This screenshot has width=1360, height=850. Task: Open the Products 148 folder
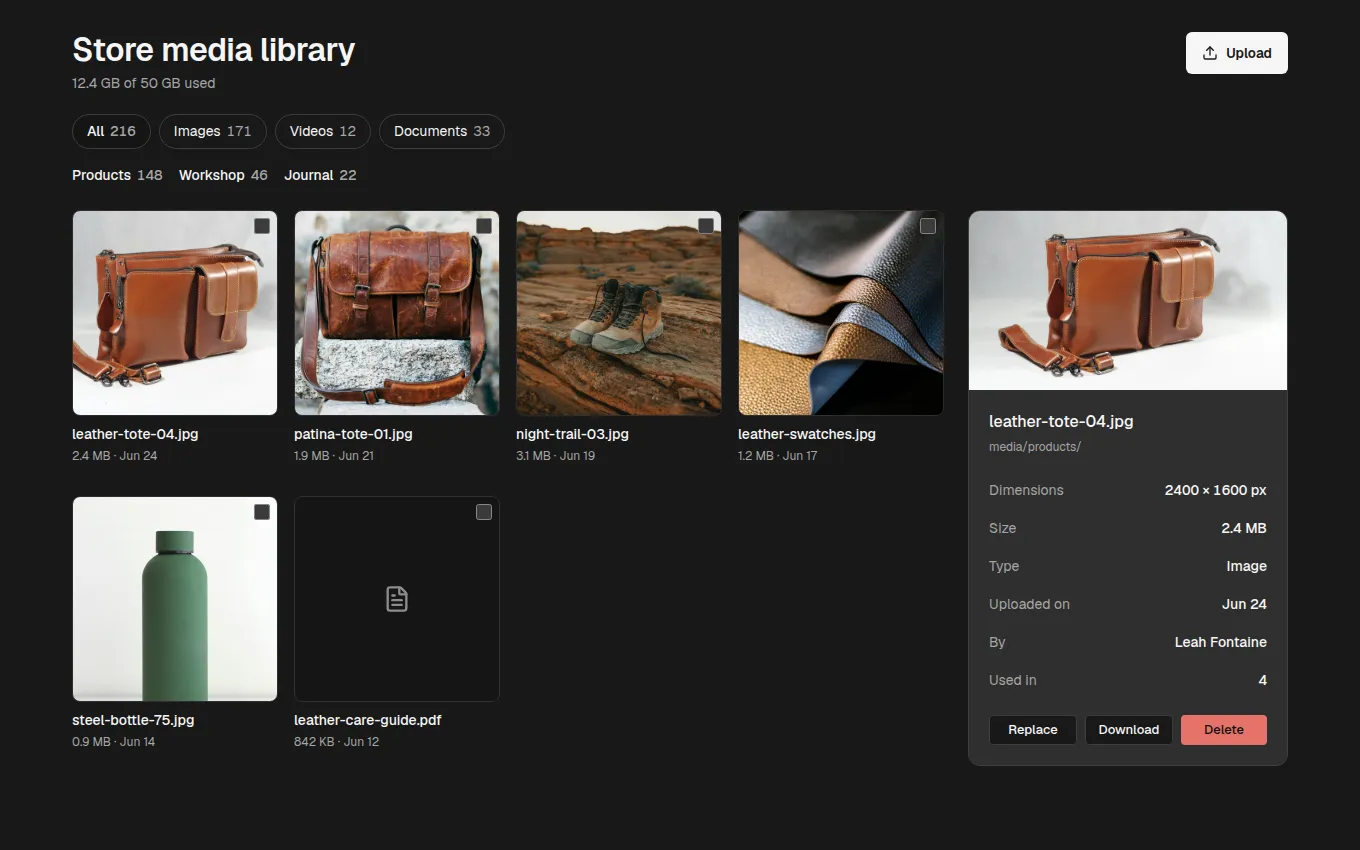(117, 175)
